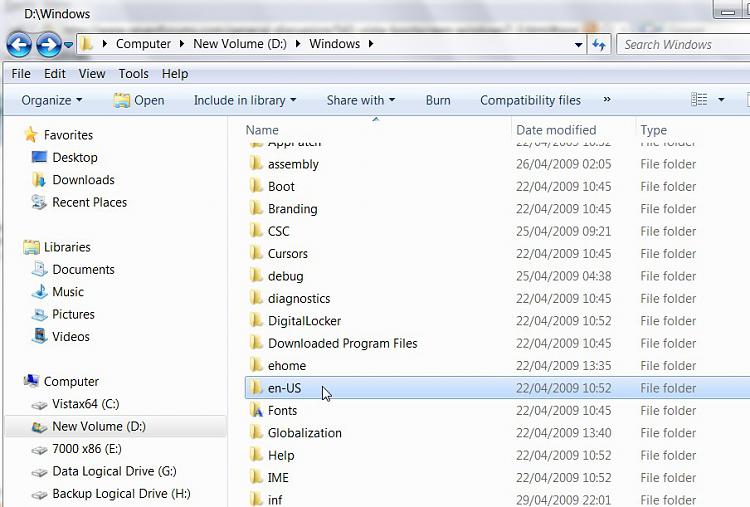Open the Organize dropdown
Screen dimensions: 750x507
click(x=52, y=100)
